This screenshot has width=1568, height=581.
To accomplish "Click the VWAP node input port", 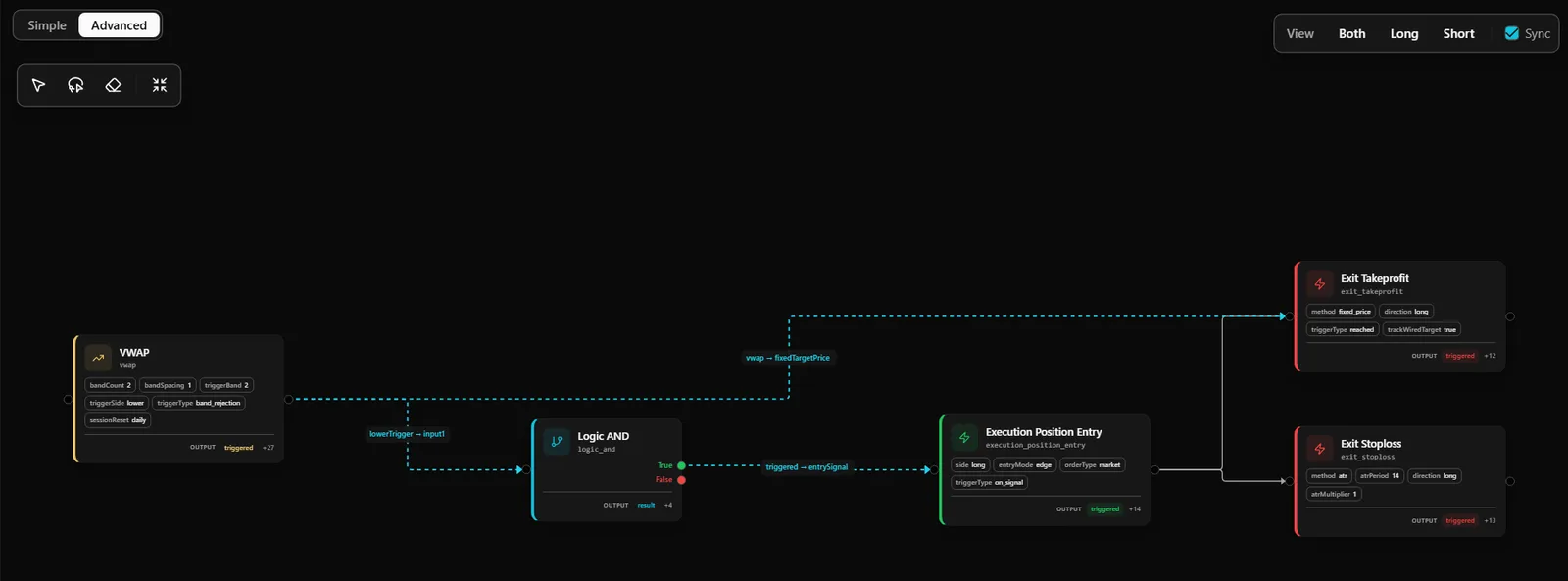I will (68, 399).
